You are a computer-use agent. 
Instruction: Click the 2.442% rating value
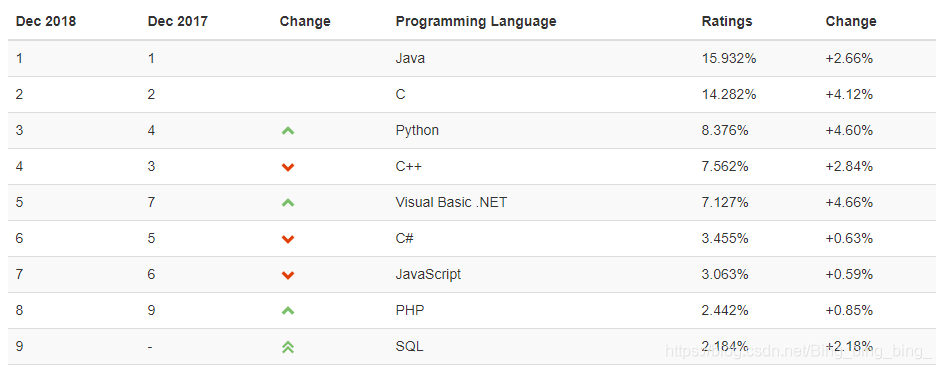point(725,310)
